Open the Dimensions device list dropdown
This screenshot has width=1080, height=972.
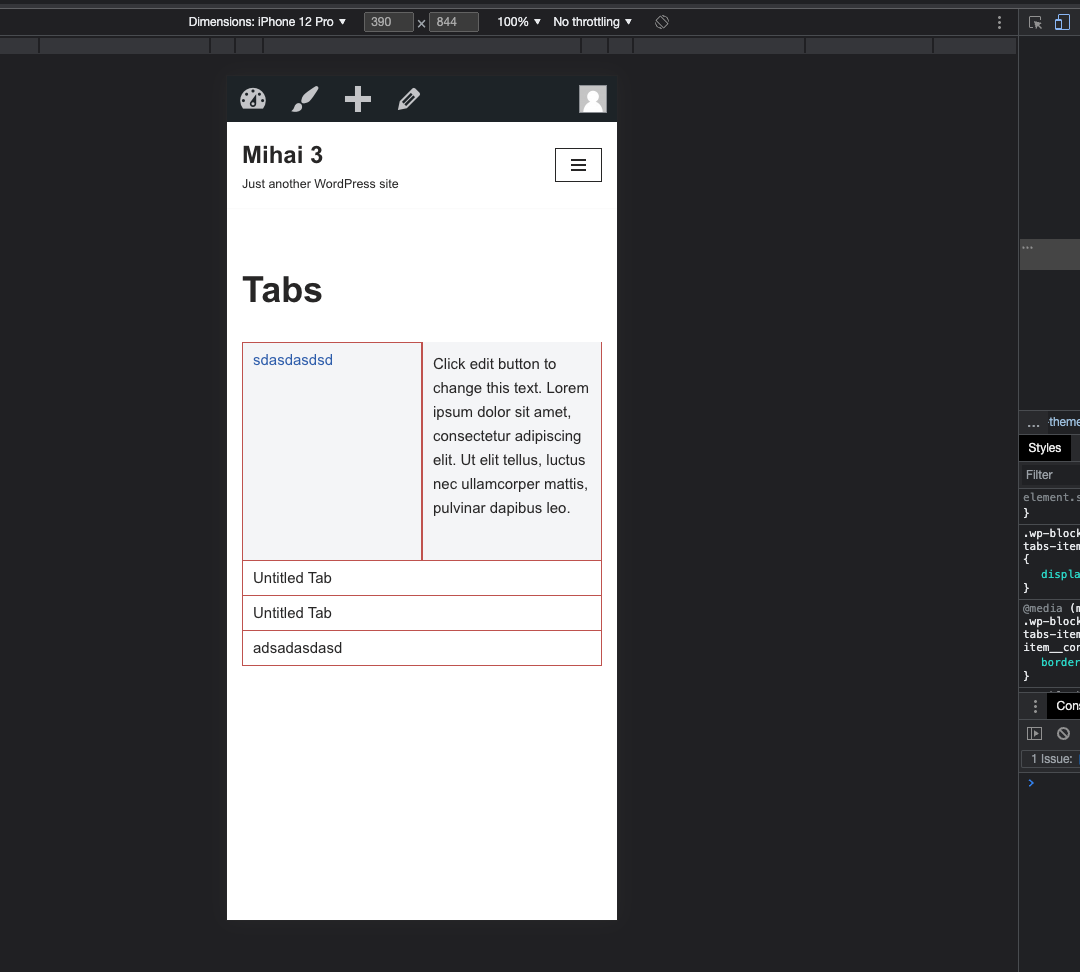point(266,21)
